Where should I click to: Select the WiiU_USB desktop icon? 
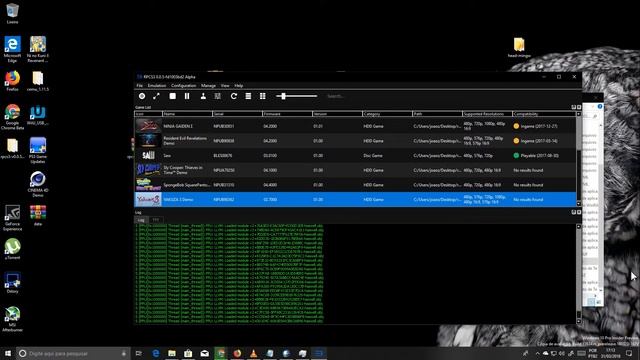click(x=38, y=115)
